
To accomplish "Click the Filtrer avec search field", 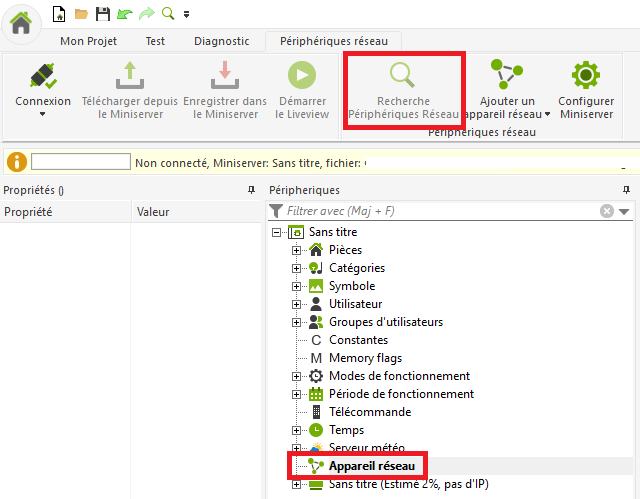I will coord(440,211).
